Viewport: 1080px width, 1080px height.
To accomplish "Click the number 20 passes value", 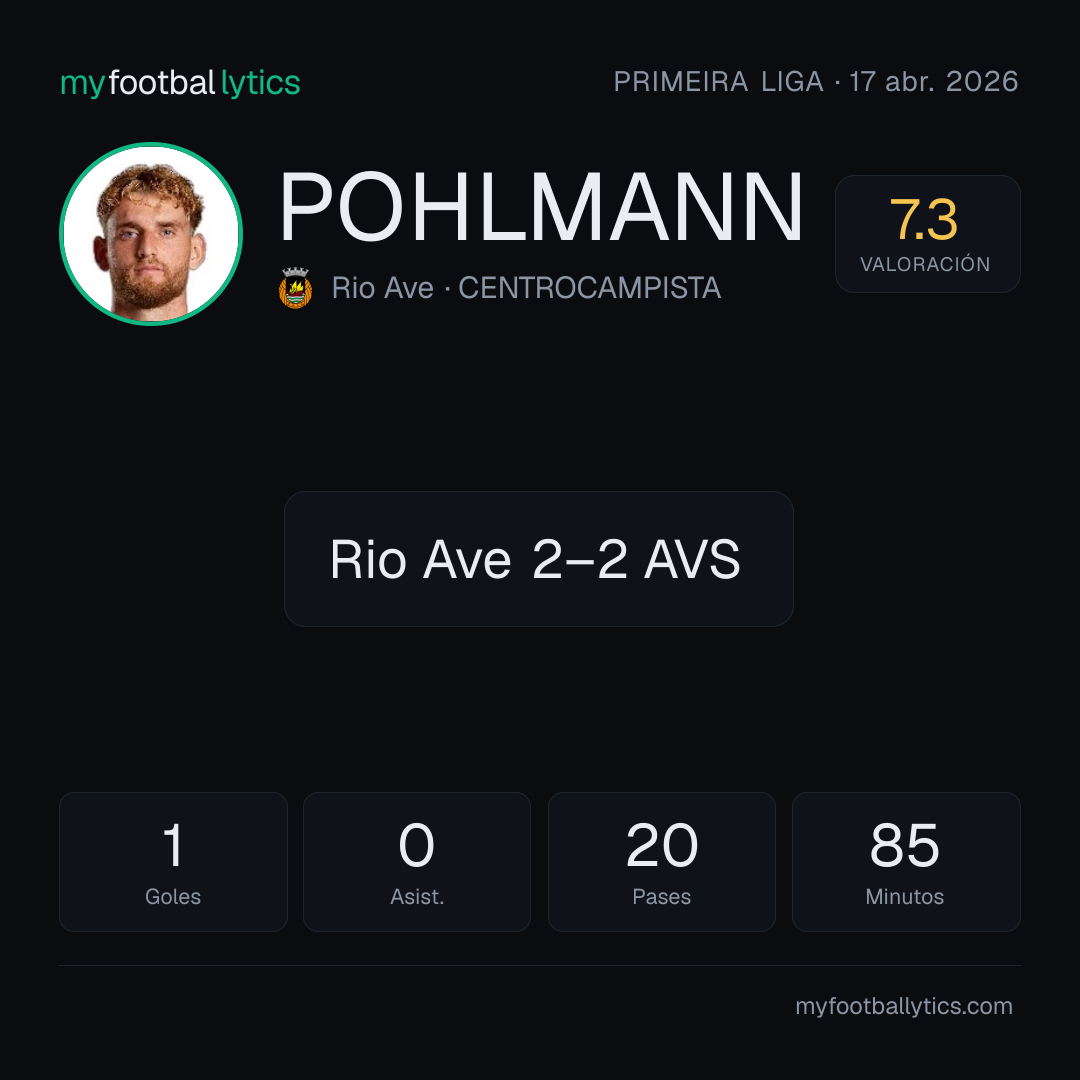I will pyautogui.click(x=661, y=845).
